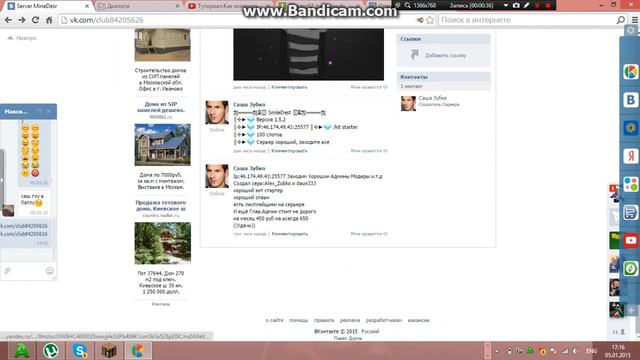
Task: Open the blue-roof house ad image
Action: 162,145
